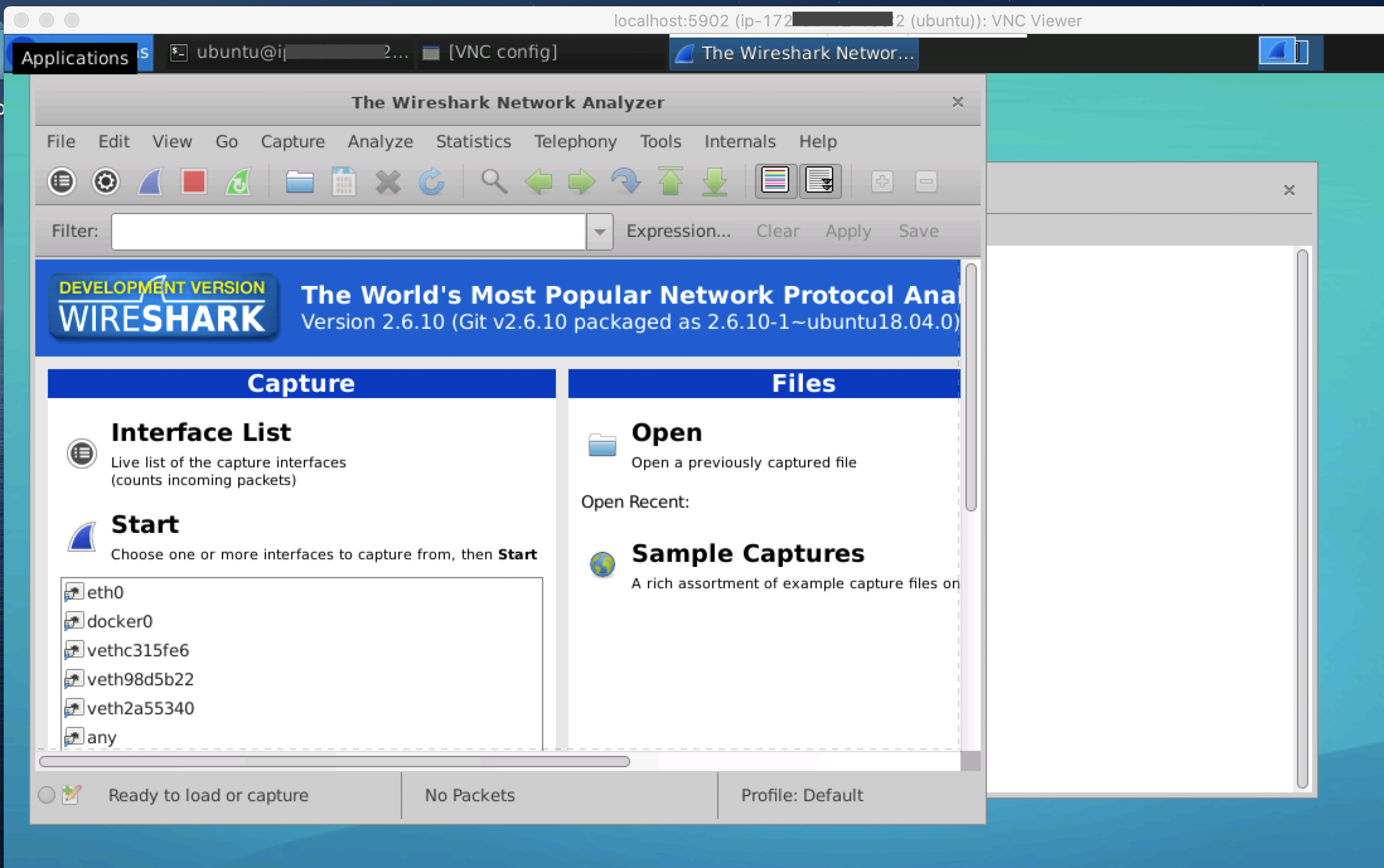The width and height of the screenshot is (1384, 868).
Task: Click the welcome page vertical scrollbar
Action: pos(971,387)
